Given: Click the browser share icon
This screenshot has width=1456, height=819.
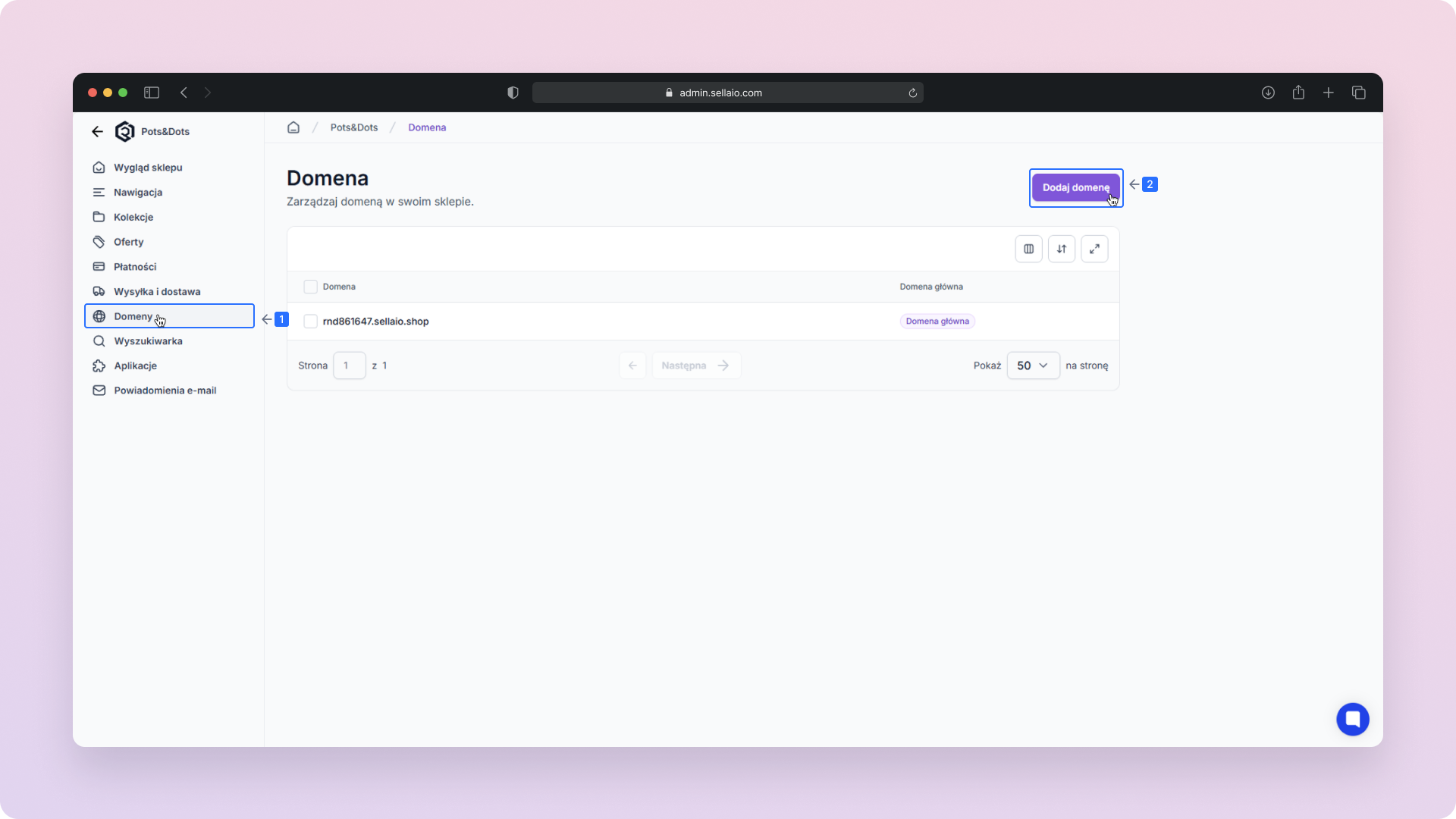Looking at the screenshot, I should pyautogui.click(x=1298, y=93).
